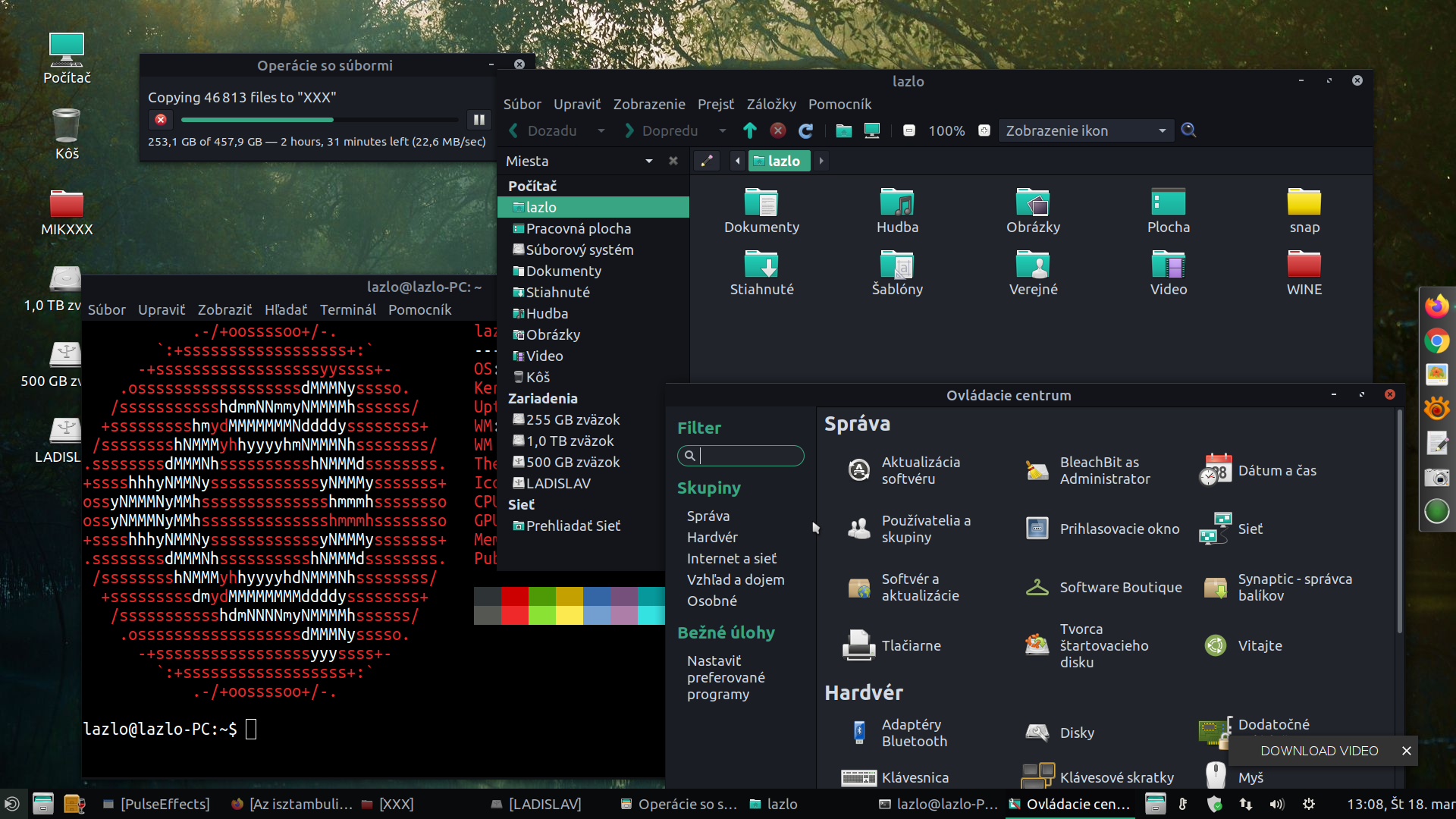
Task: Open the Zobrazenie ikon view dropdown
Action: [x=1085, y=130]
